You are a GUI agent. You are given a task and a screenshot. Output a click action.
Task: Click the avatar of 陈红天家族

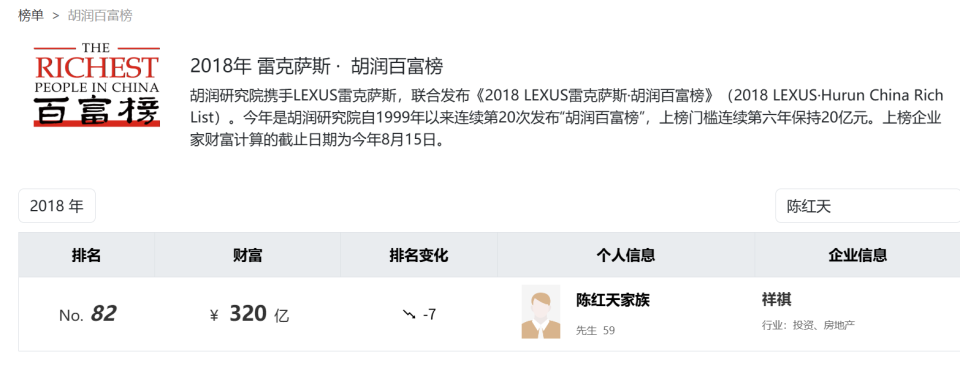point(541,312)
